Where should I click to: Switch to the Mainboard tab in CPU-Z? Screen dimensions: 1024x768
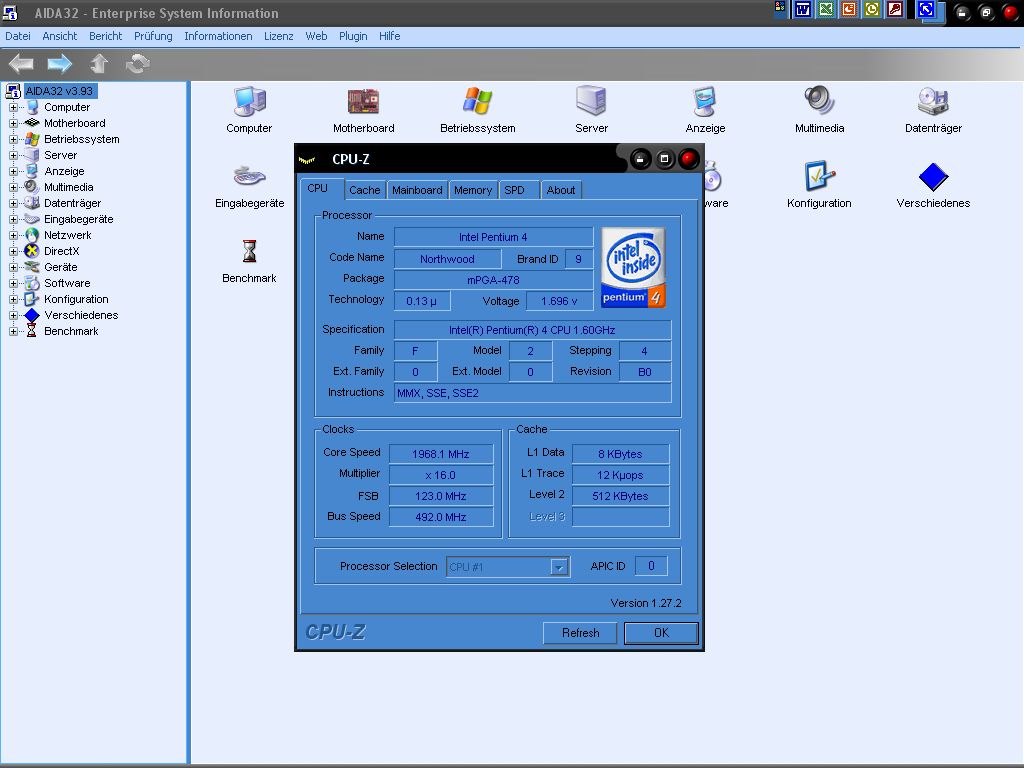click(417, 190)
